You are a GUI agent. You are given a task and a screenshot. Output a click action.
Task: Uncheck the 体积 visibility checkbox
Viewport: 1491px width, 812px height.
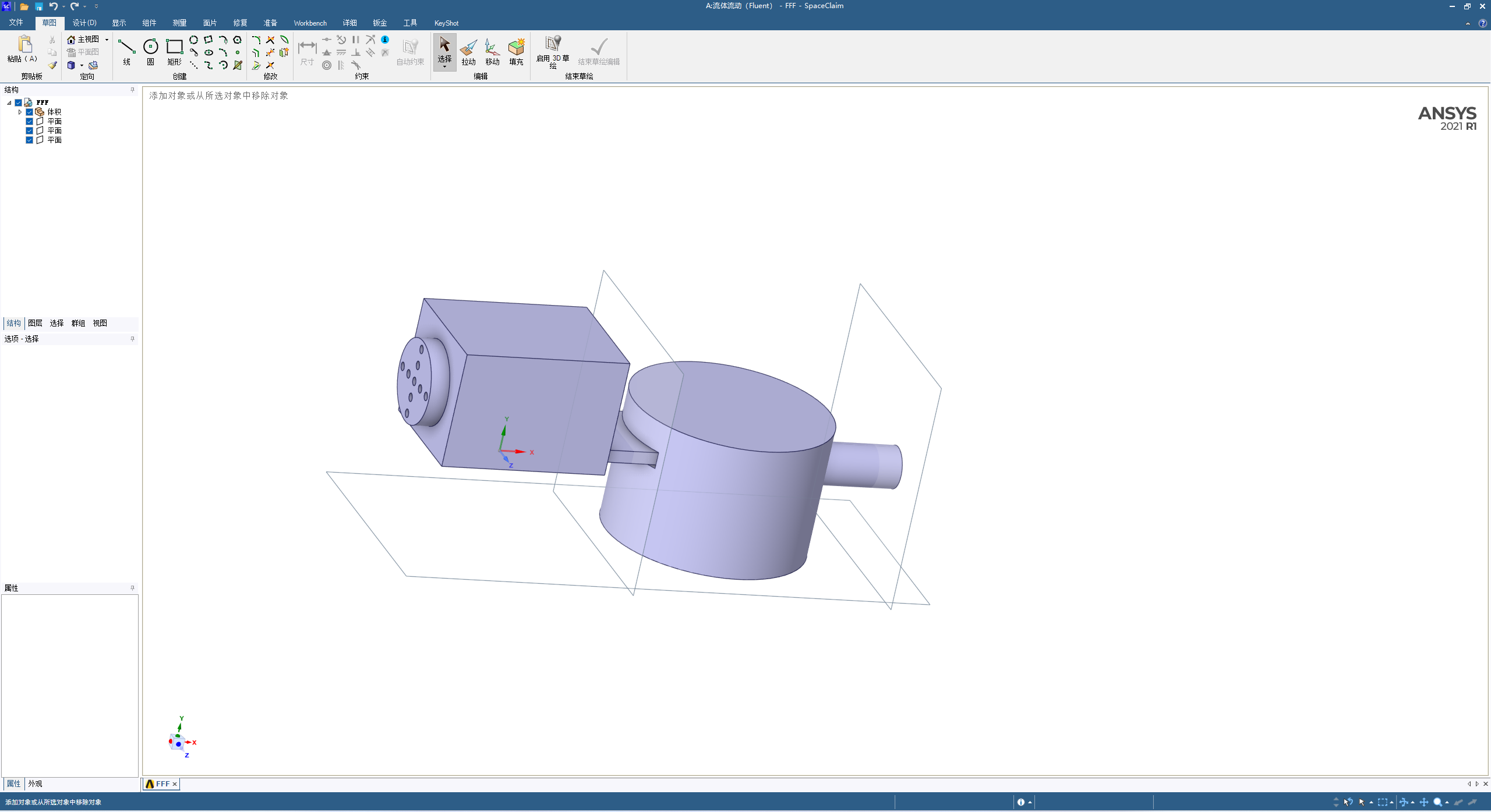click(29, 112)
